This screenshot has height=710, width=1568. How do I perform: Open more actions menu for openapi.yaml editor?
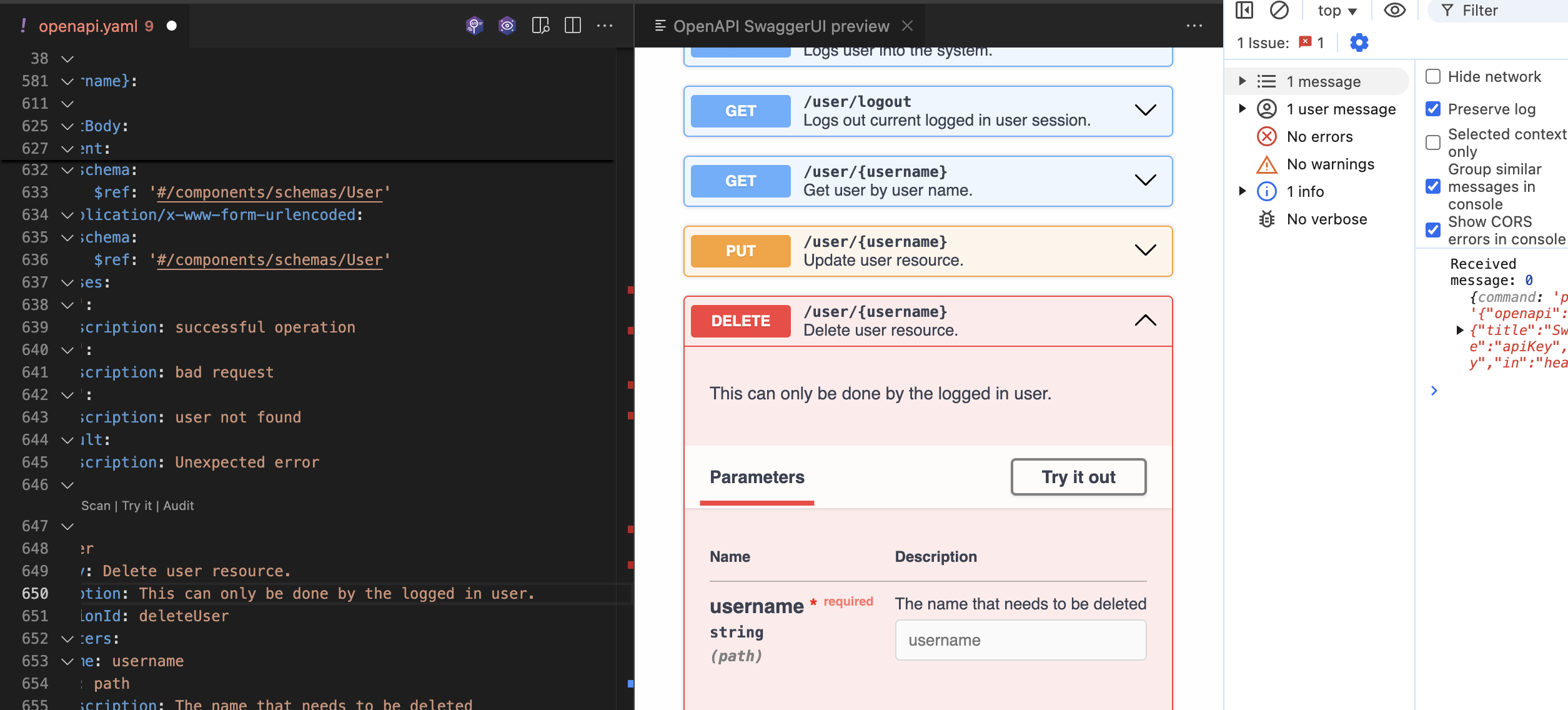pos(605,26)
